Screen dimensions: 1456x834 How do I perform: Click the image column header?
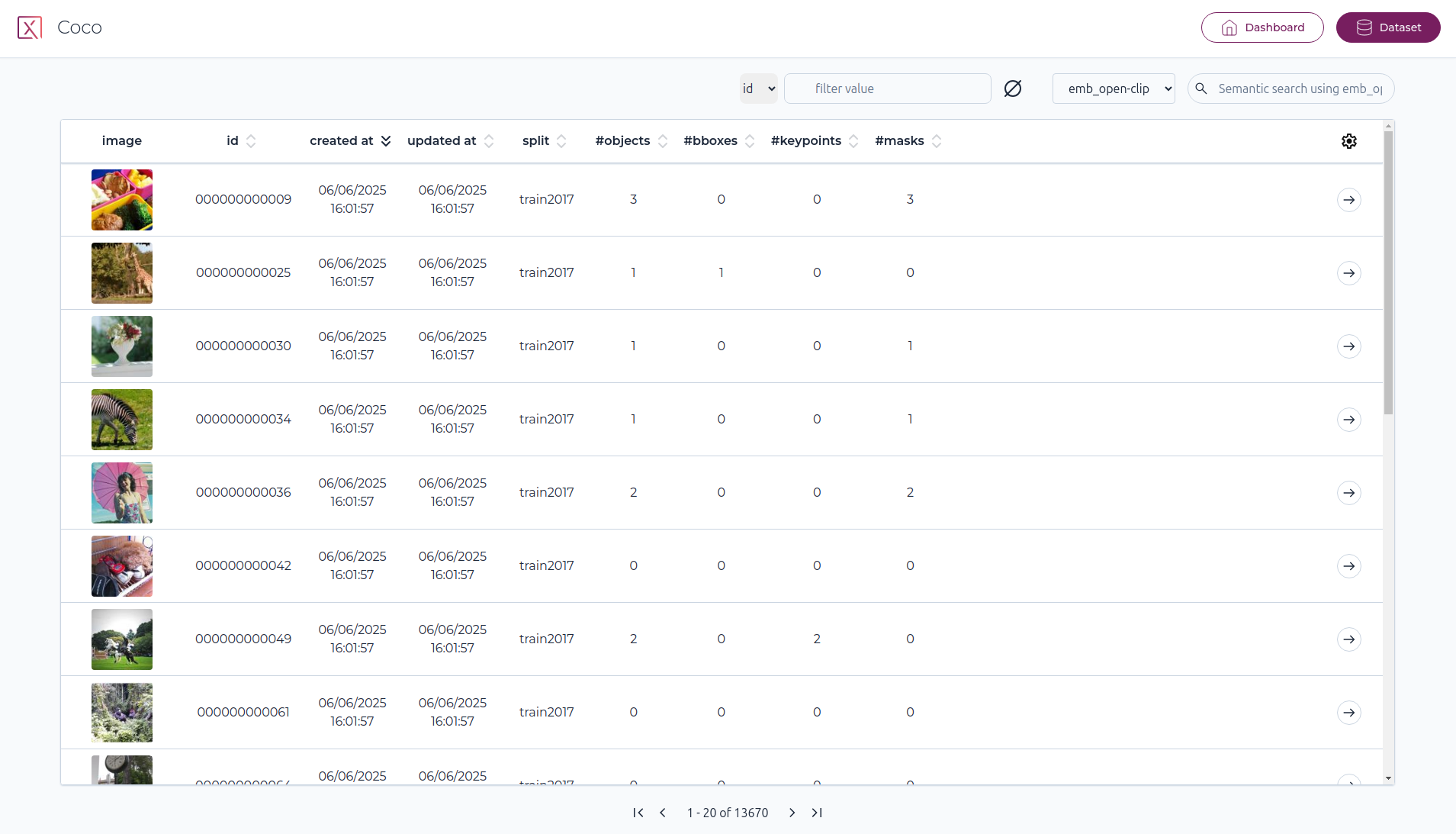[x=122, y=141]
